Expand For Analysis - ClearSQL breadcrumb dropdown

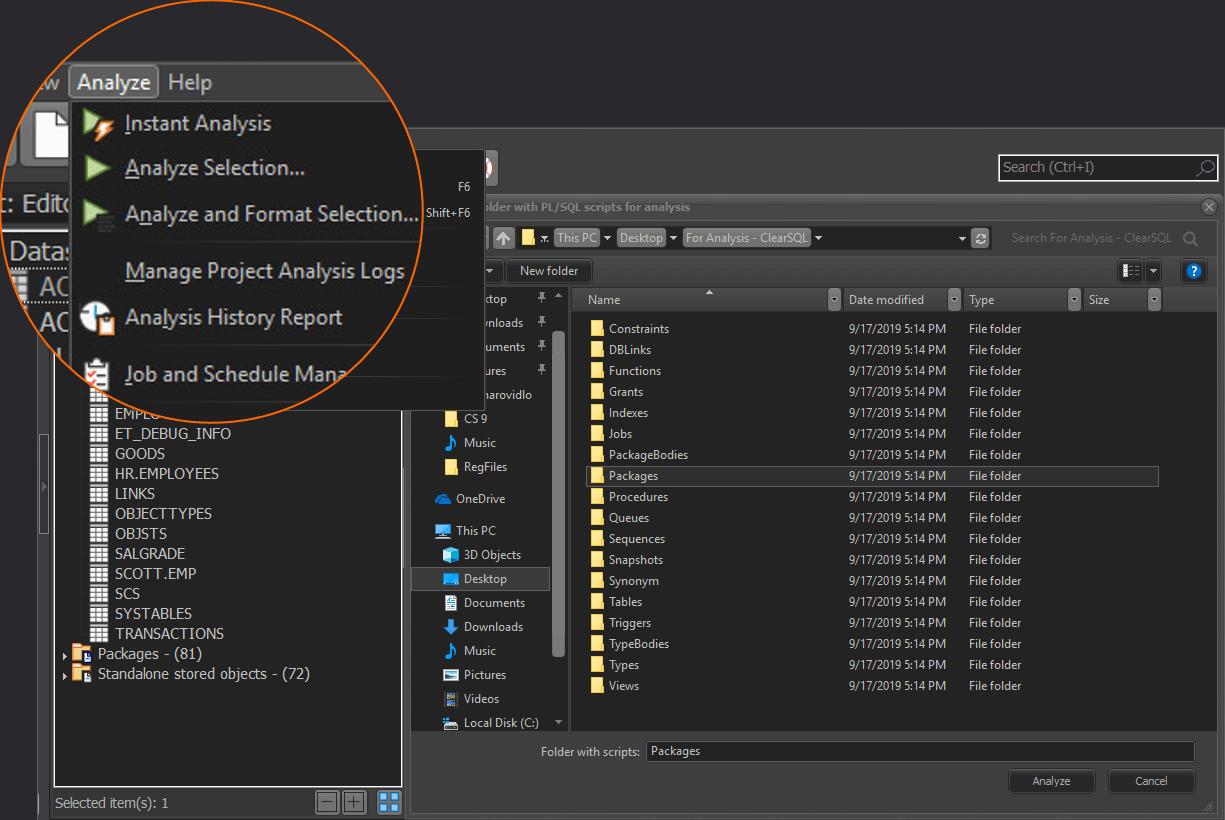point(818,238)
